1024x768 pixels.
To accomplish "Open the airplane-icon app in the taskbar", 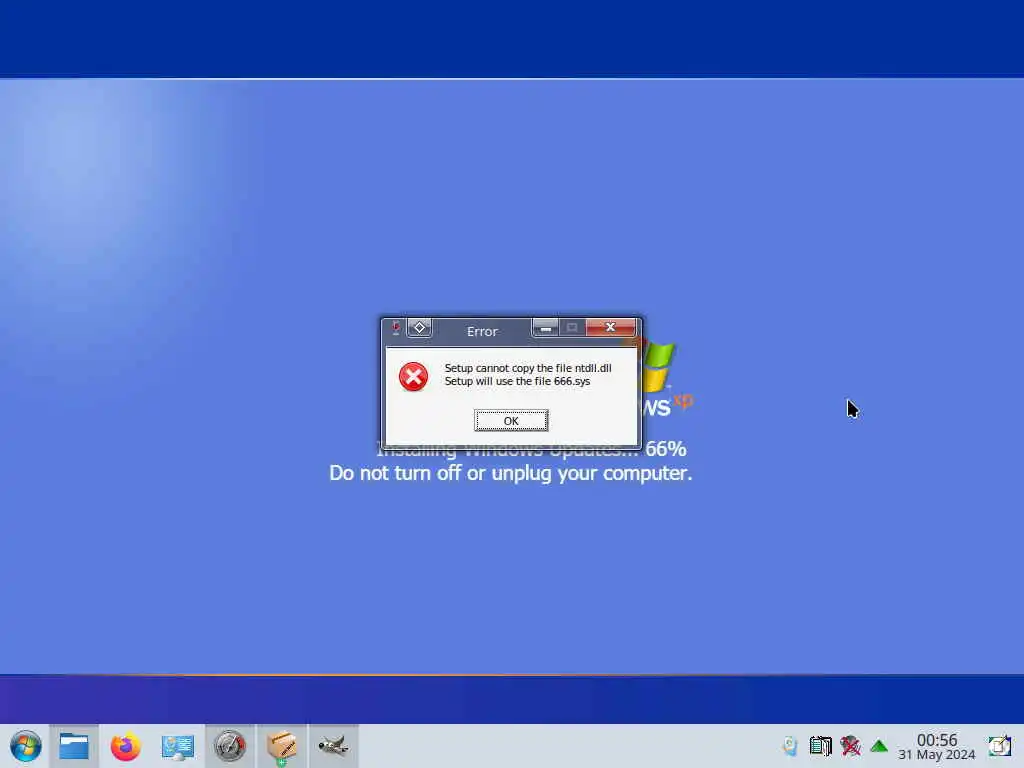I will coord(333,746).
